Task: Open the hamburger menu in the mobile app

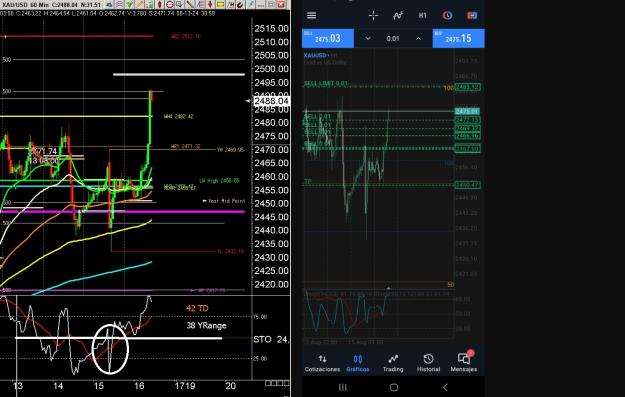Action: coord(312,15)
